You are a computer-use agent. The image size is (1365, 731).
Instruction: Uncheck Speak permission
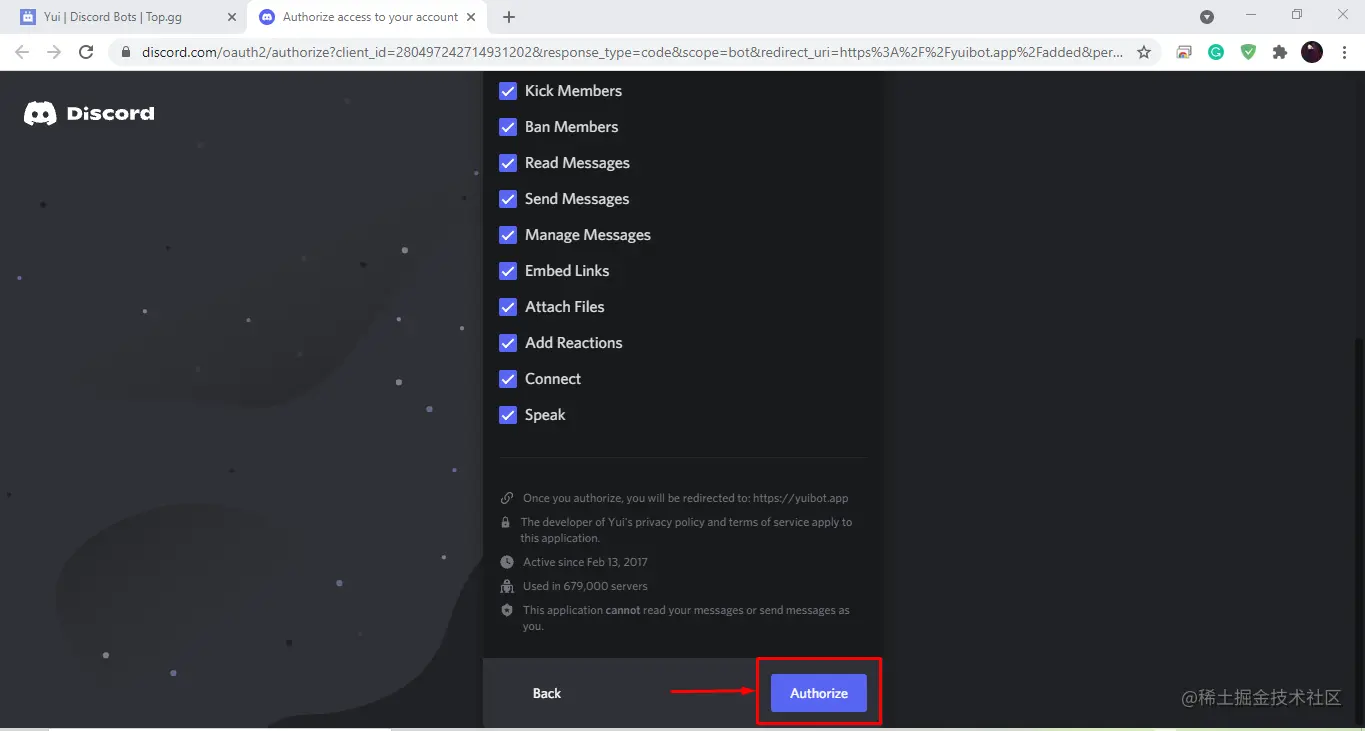508,415
